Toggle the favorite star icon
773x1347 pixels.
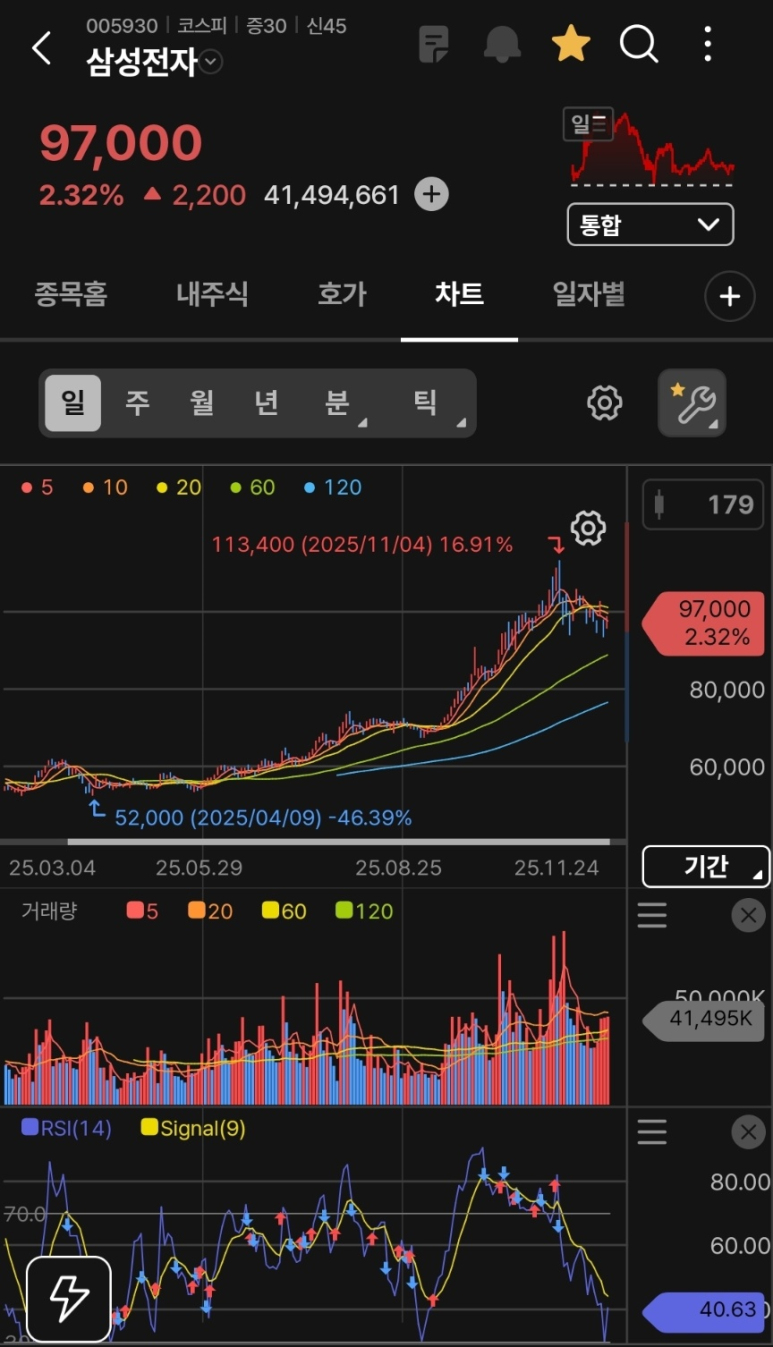(571, 44)
